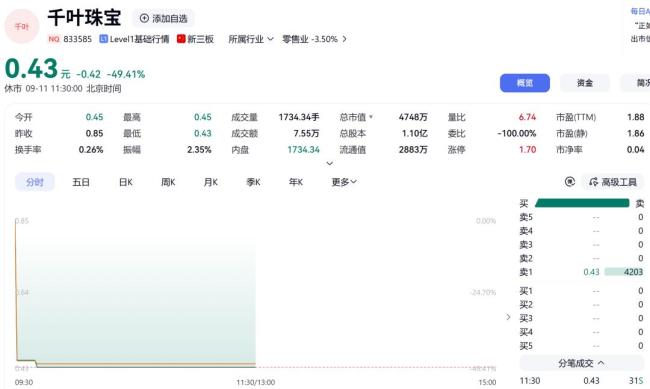Click the buy/sell ratio bar
Viewport: 650px width, 389px height.
click(x=582, y=203)
